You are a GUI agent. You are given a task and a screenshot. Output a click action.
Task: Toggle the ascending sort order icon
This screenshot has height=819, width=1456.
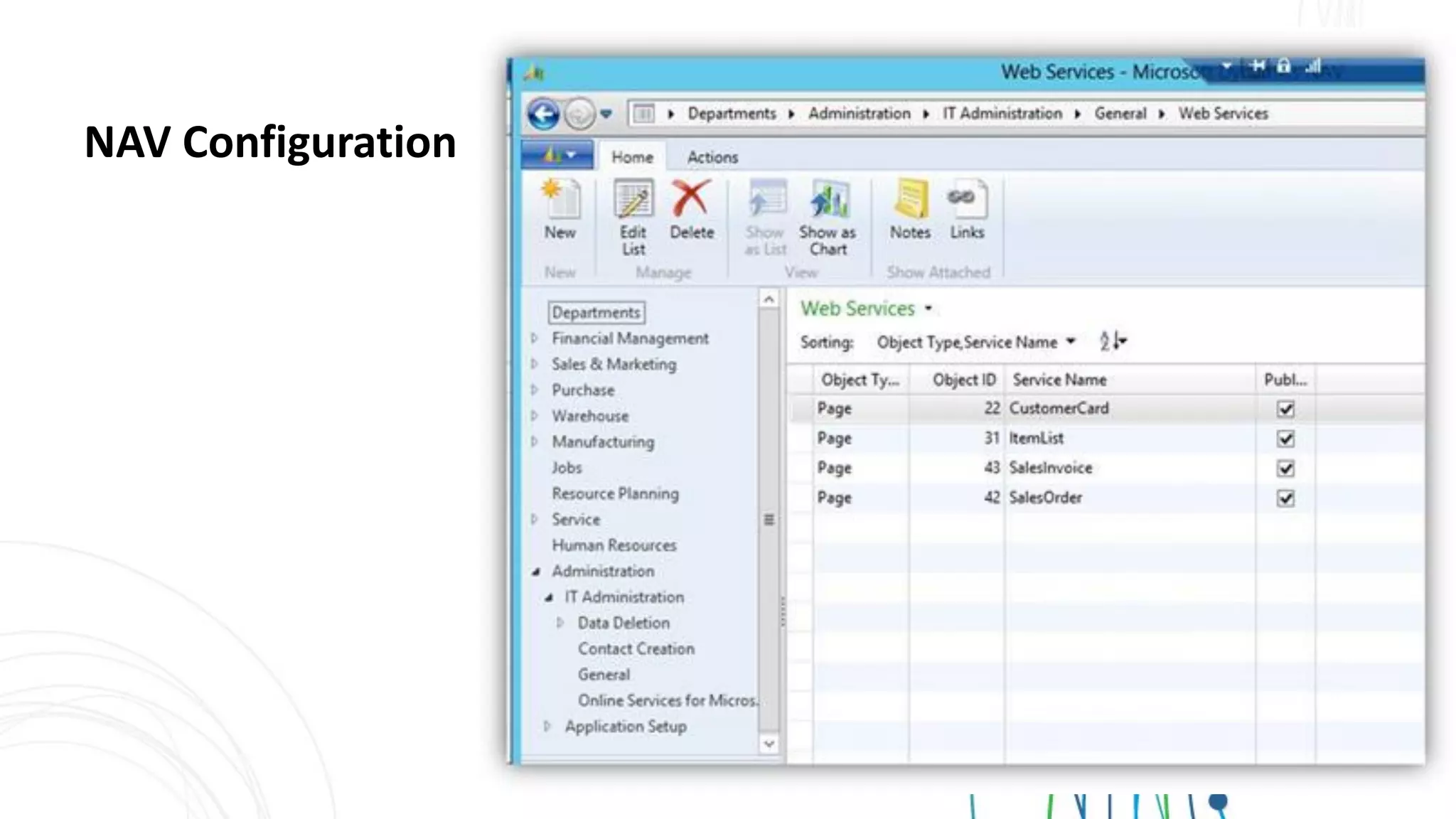click(1112, 342)
